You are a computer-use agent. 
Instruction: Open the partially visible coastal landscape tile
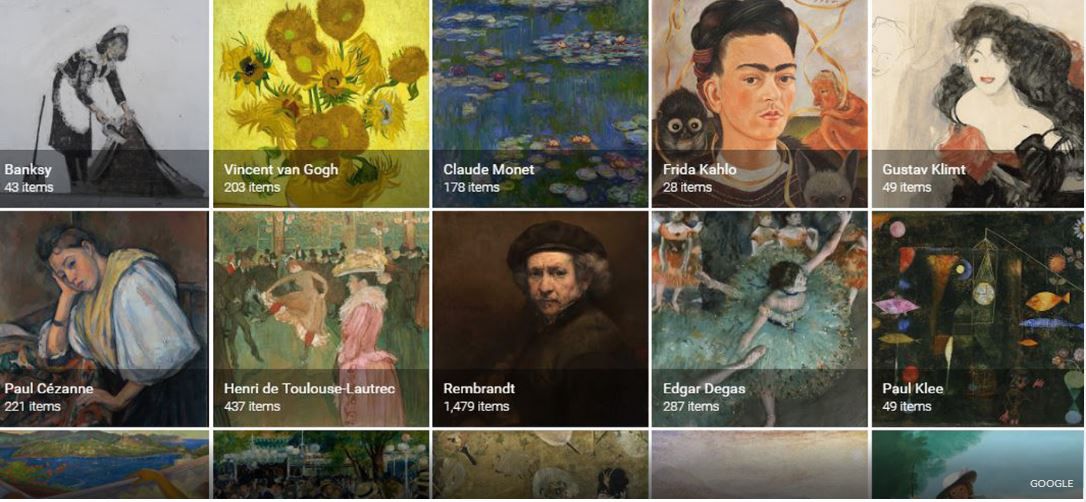pyautogui.click(x=104, y=465)
